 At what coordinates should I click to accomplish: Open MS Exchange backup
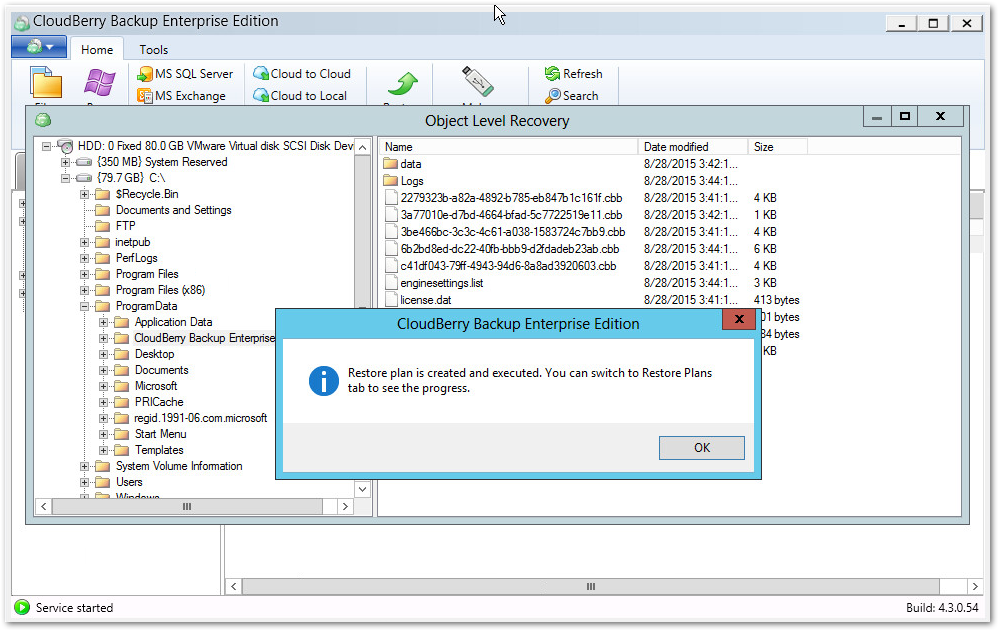click(x=182, y=96)
